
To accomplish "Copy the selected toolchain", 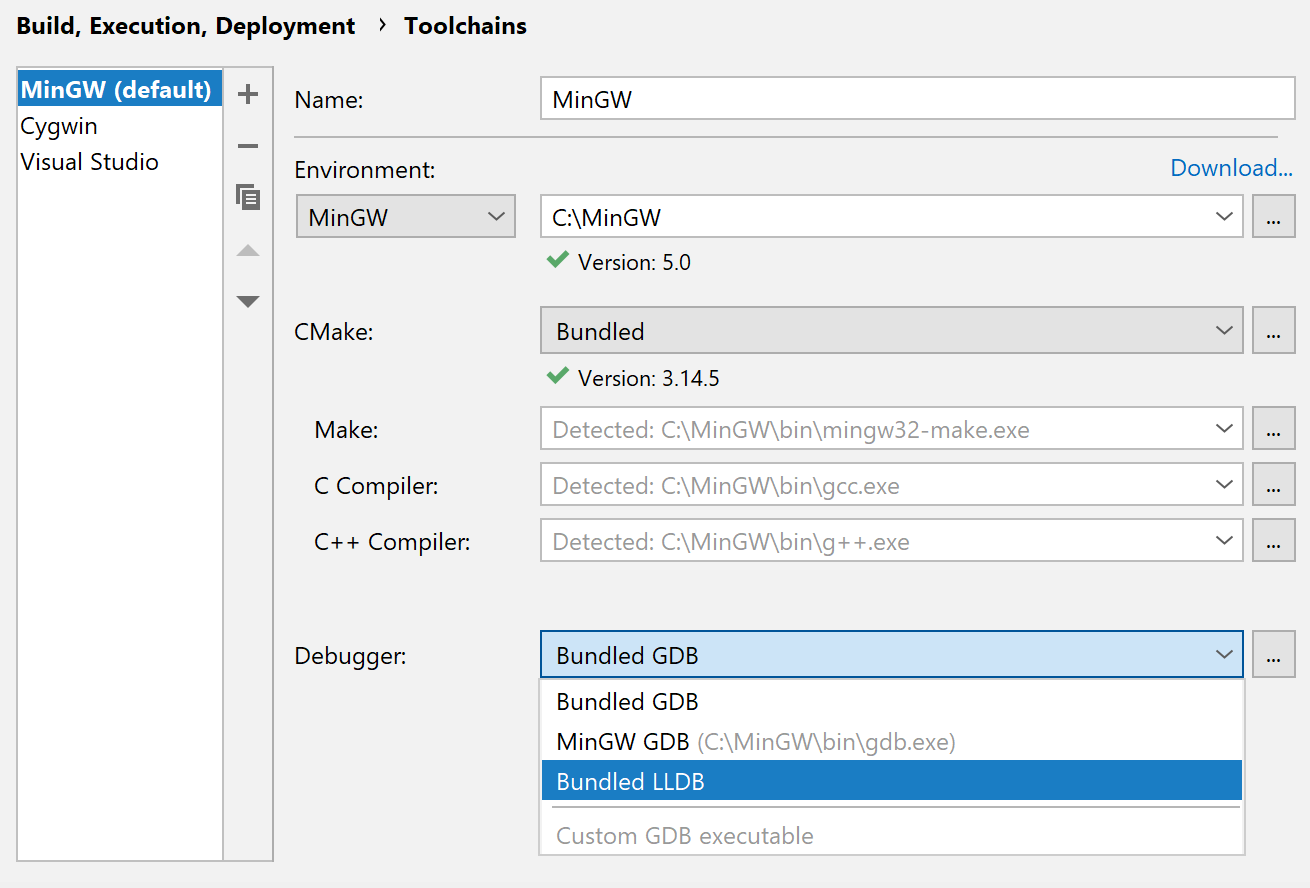I will [247, 197].
